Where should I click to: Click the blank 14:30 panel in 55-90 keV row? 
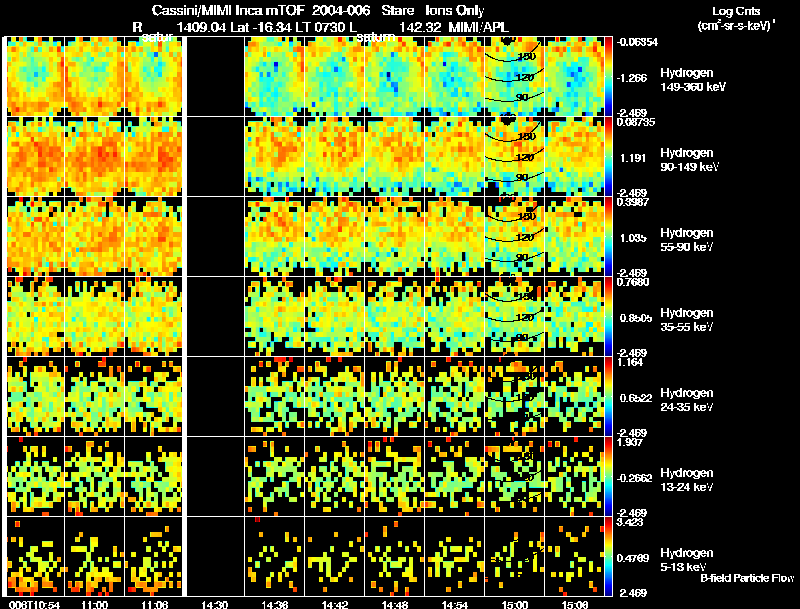(215, 236)
